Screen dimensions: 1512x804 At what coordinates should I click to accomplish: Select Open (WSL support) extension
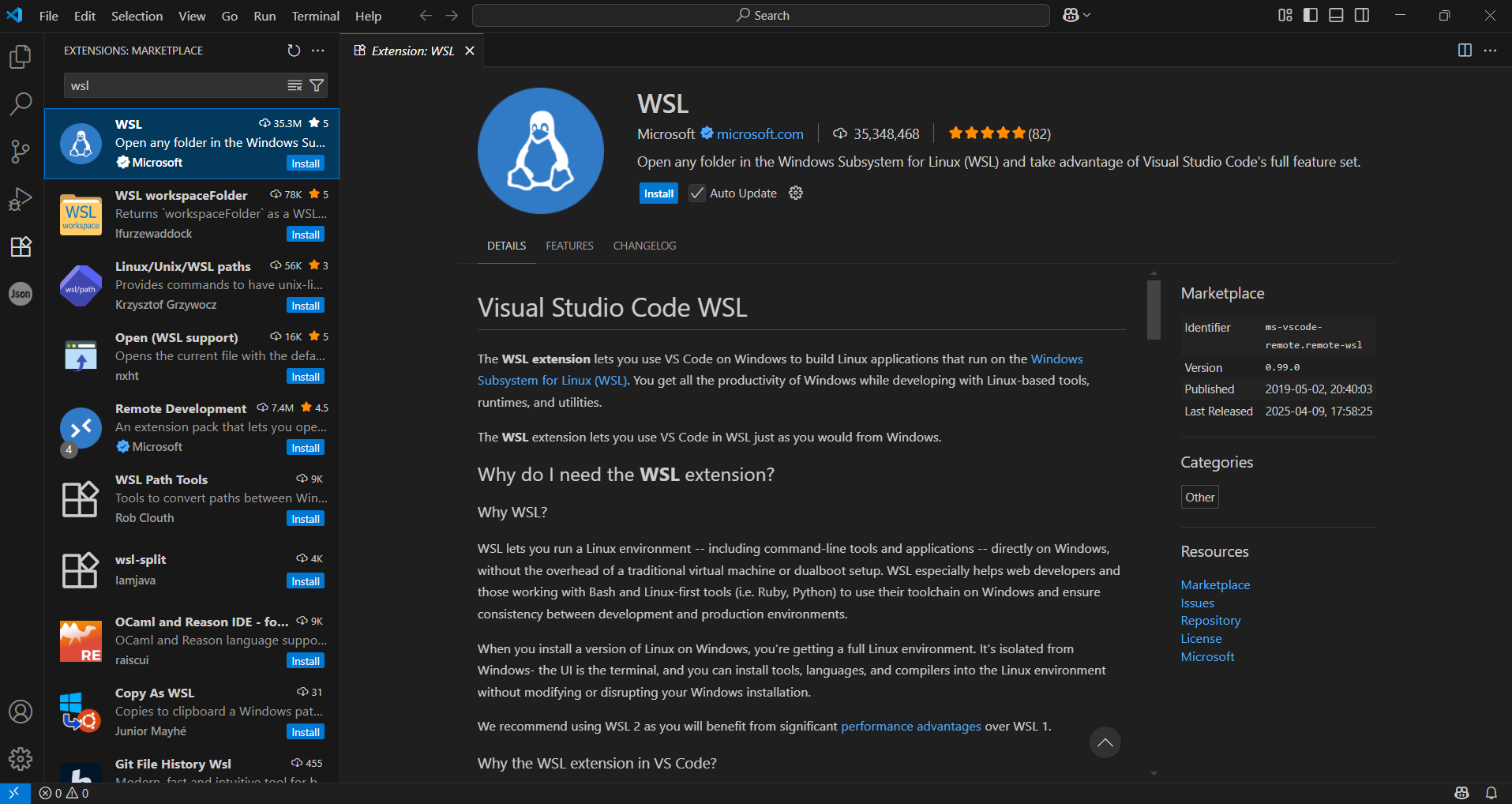[x=192, y=357]
